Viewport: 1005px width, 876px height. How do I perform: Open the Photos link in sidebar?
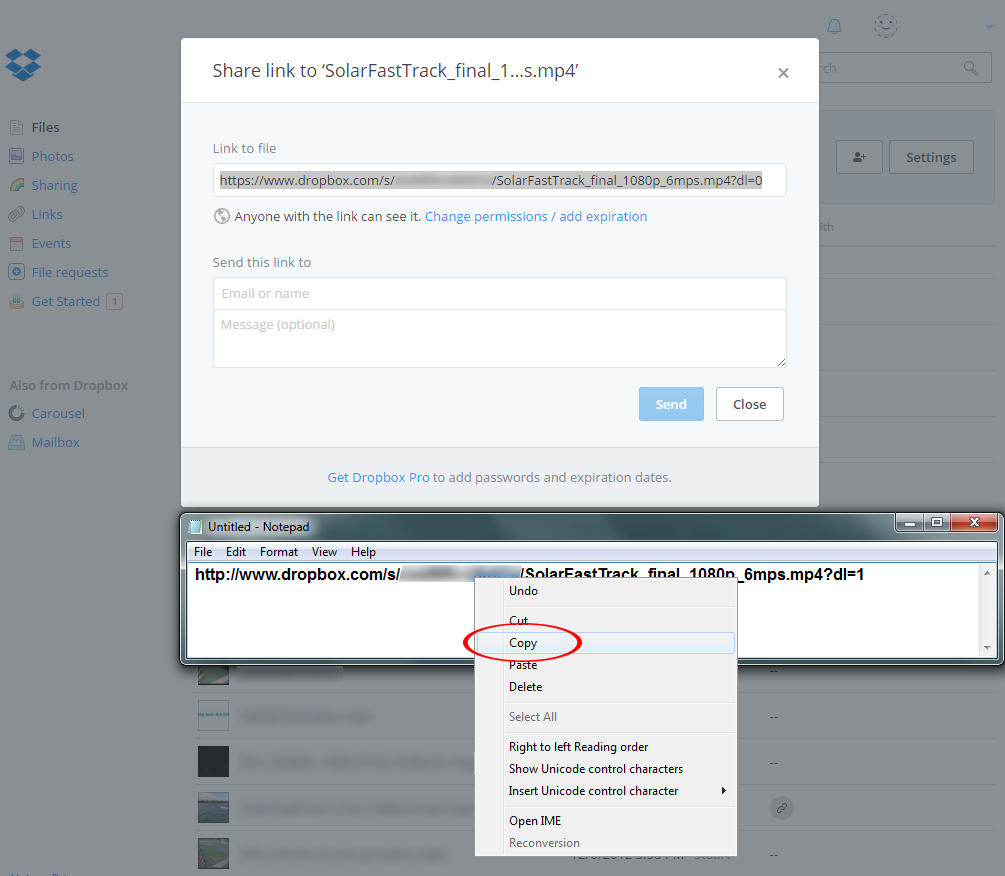[53, 156]
